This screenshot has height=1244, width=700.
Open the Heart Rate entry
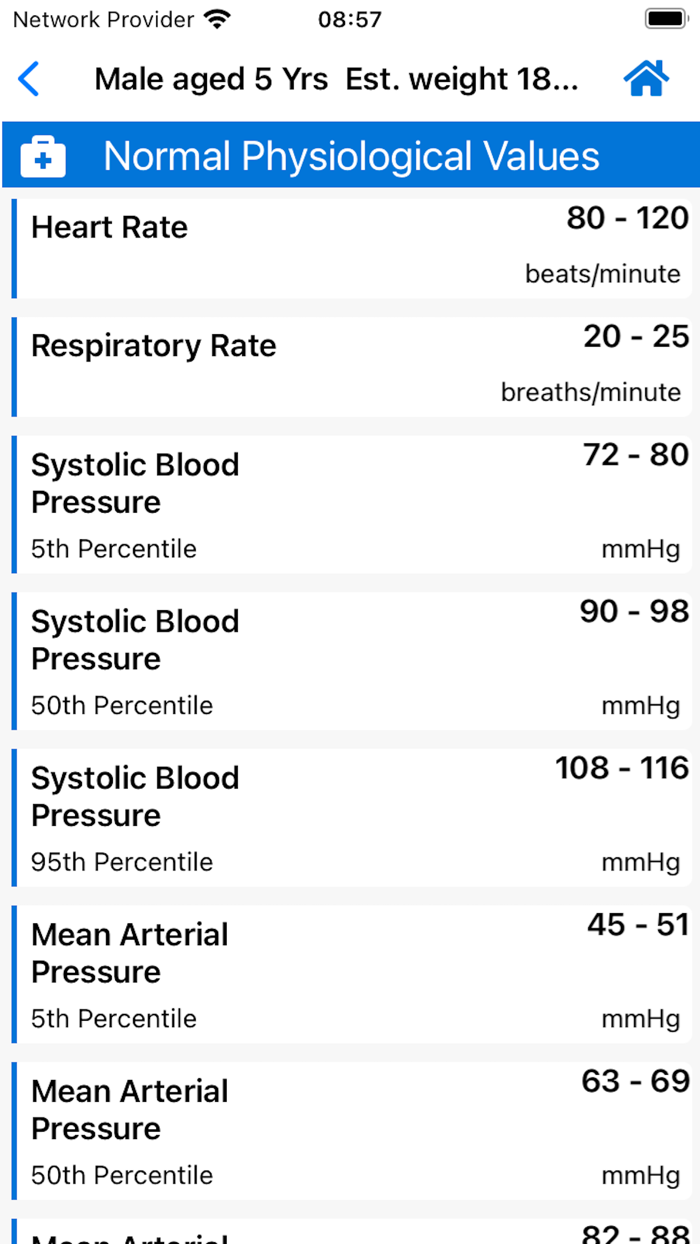point(350,247)
